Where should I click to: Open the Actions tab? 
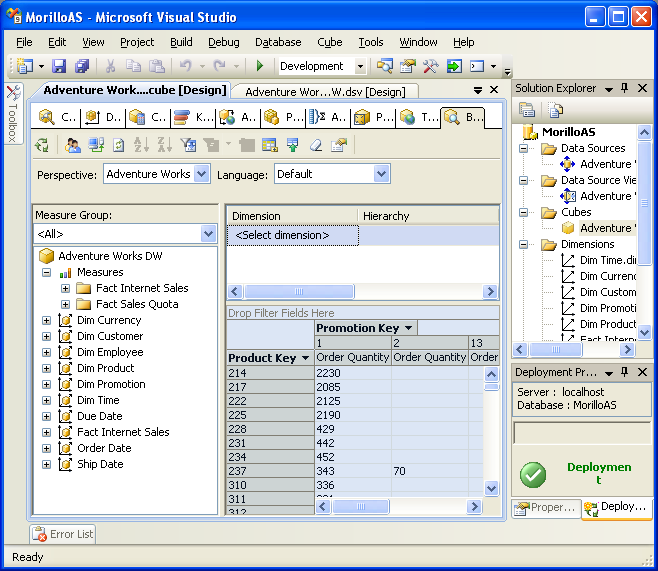point(238,117)
